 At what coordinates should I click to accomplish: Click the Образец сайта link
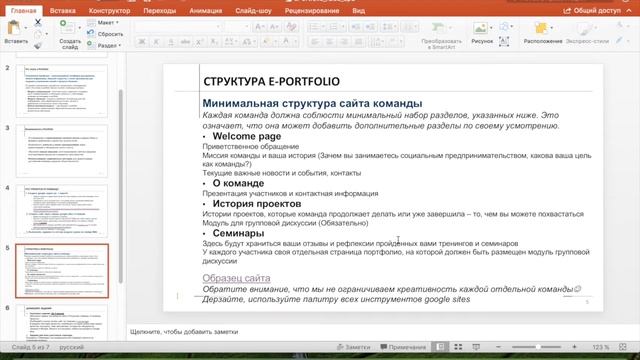pos(236,278)
